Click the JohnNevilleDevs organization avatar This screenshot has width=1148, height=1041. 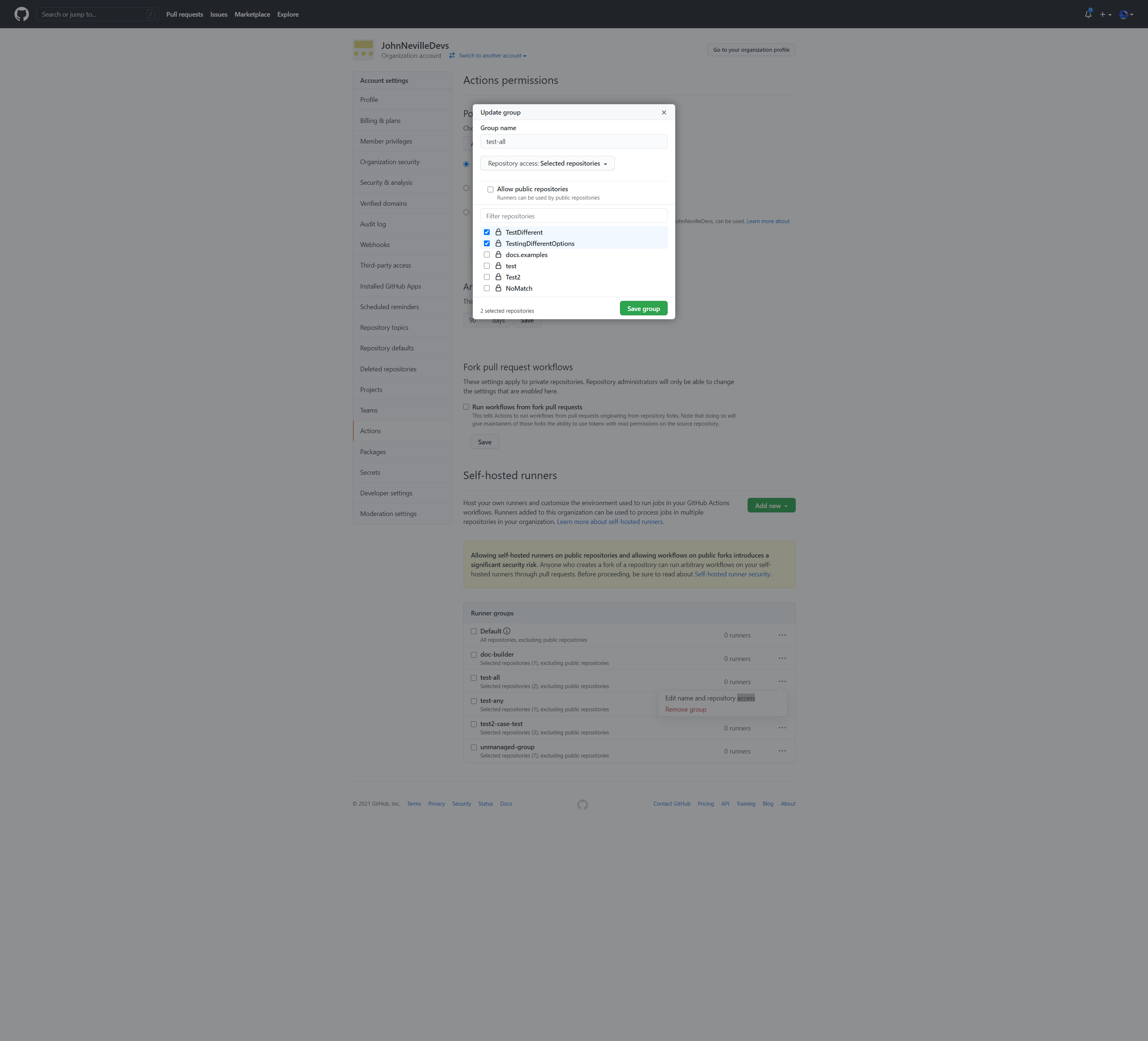(363, 50)
